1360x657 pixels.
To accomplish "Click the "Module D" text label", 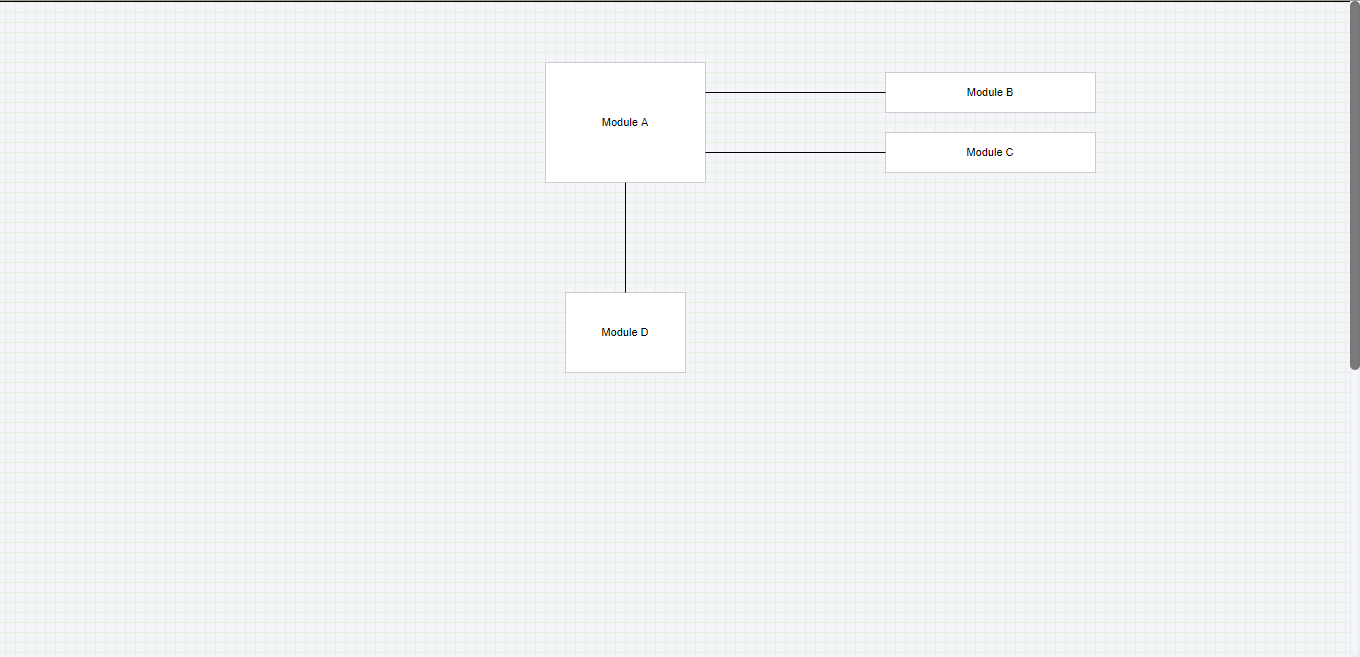I will tap(625, 332).
